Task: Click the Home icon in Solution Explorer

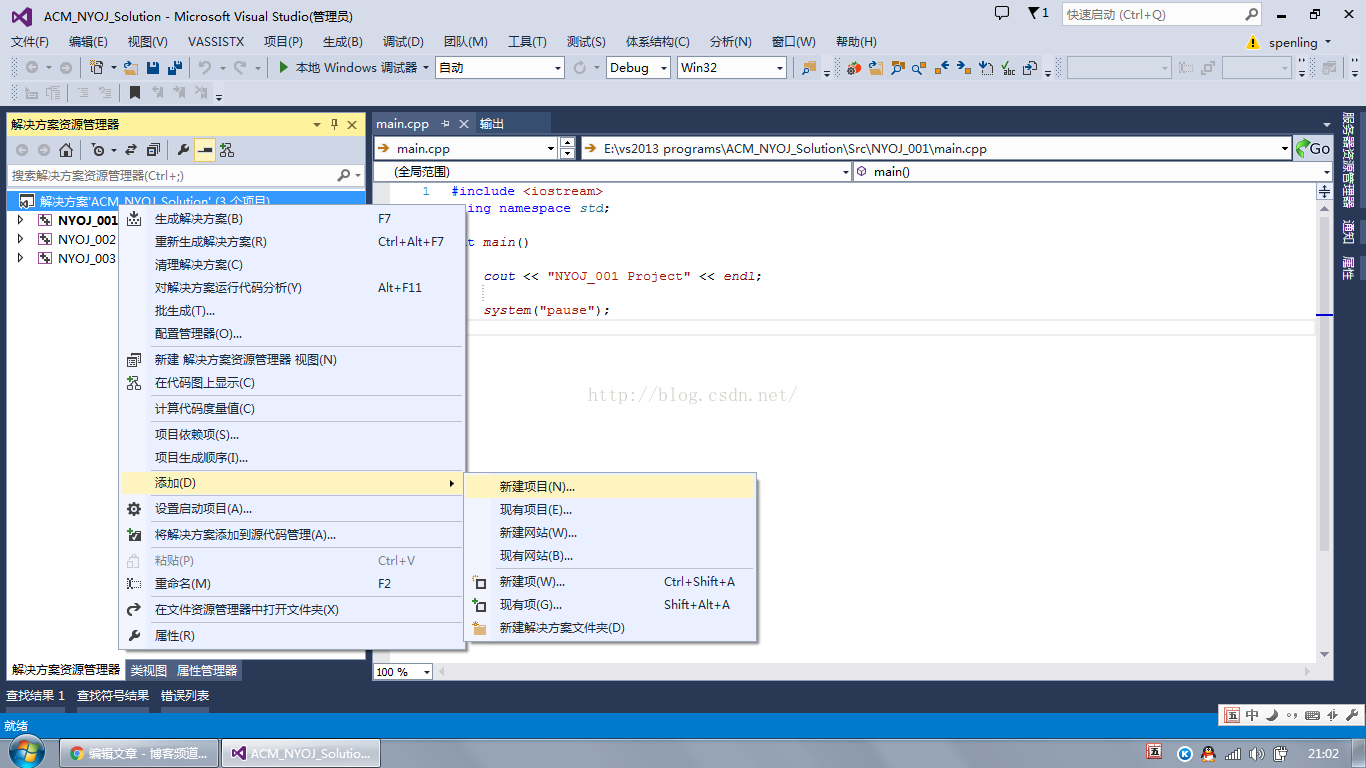Action: (66, 150)
